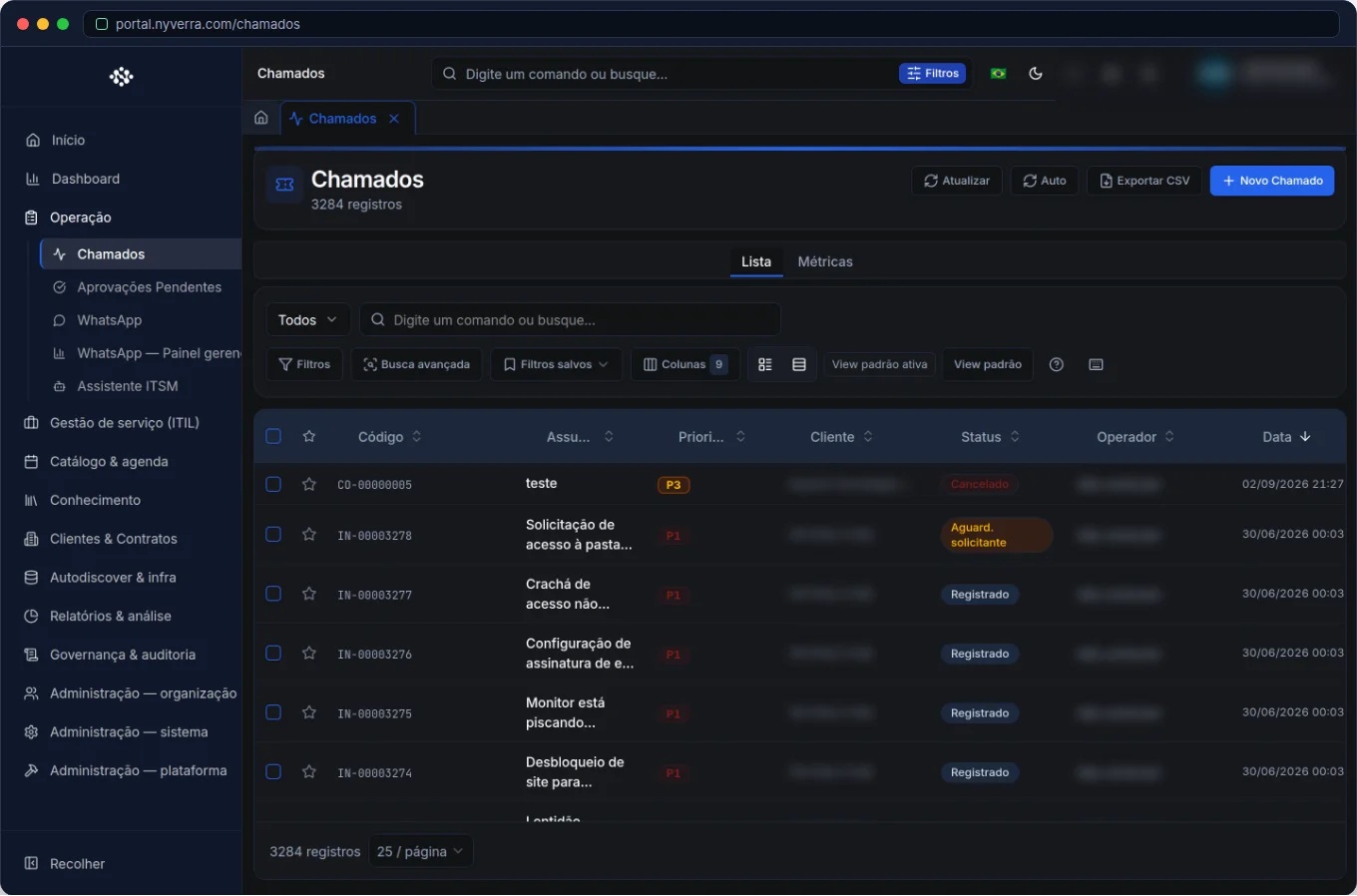Switch to the Métricas tab

coord(825,262)
